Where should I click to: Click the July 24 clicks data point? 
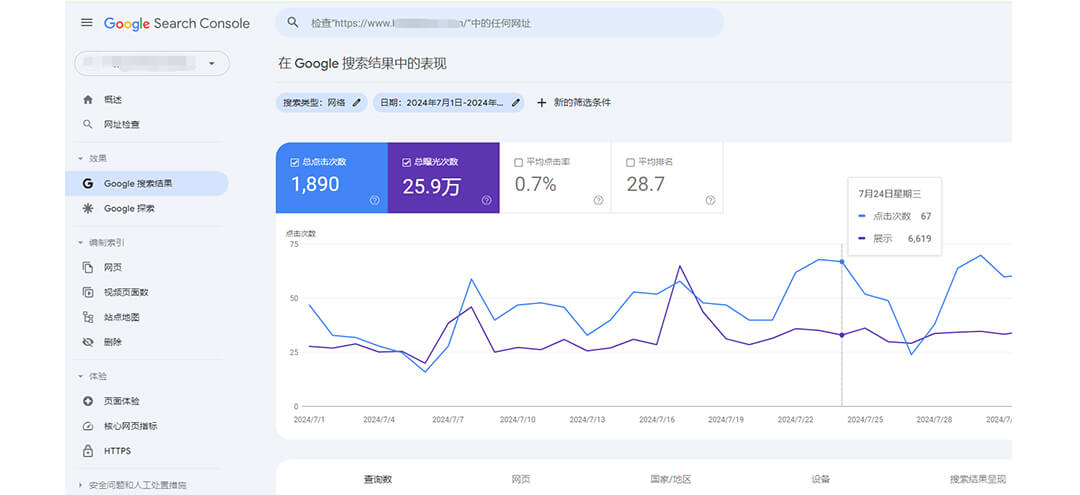(842, 262)
